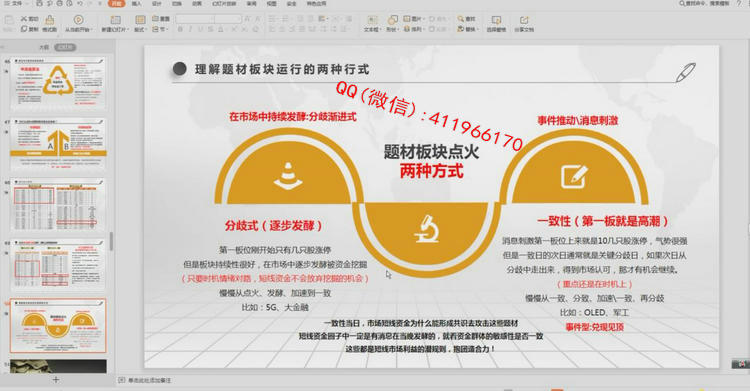The width and height of the screenshot is (750, 391).
Task: Toggle Italic formatting button
Action: (x=190, y=29)
